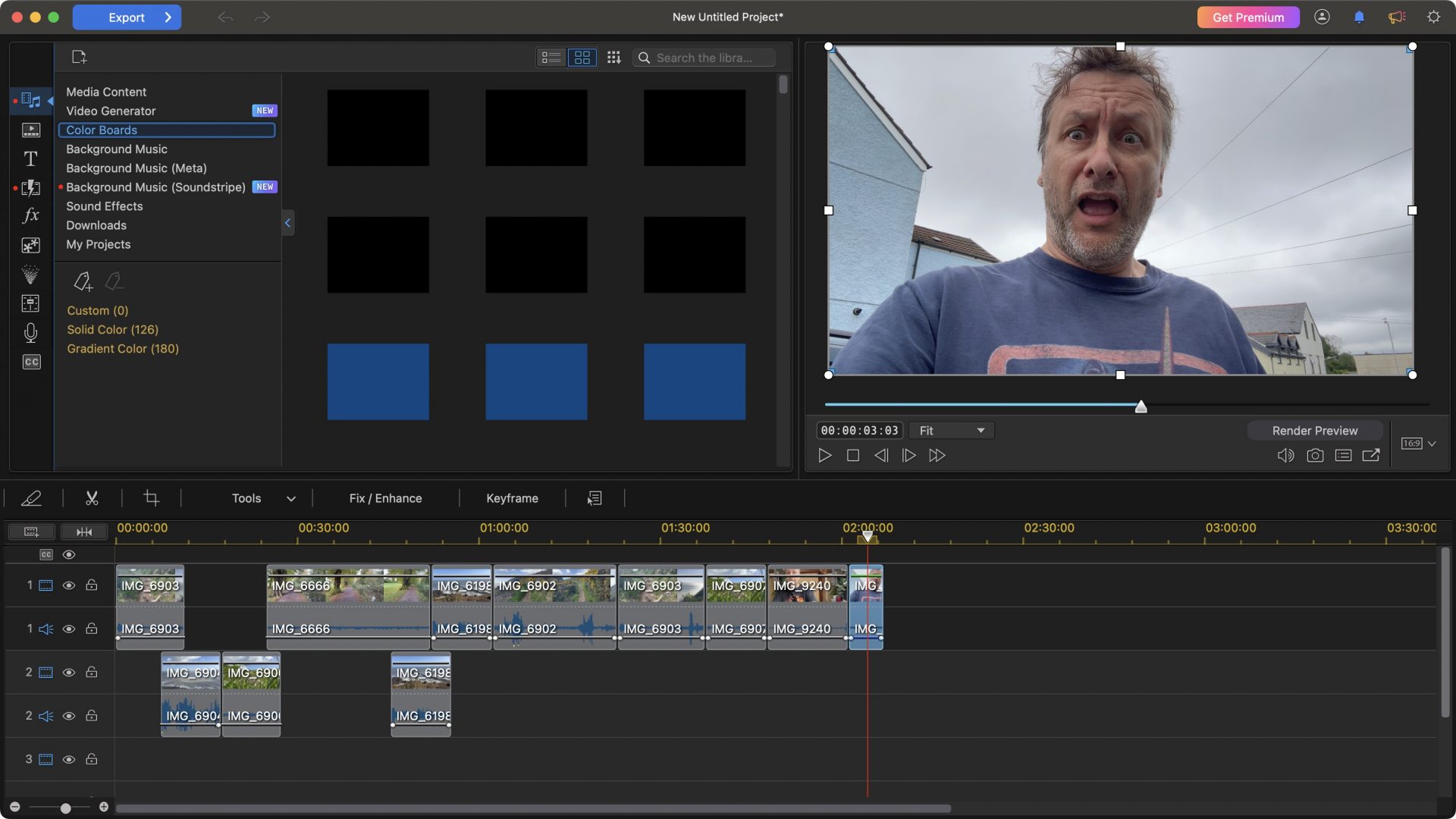Image resolution: width=1456 pixels, height=819 pixels.
Task: Open the 16:9 aspect ratio dropdown
Action: point(1418,444)
